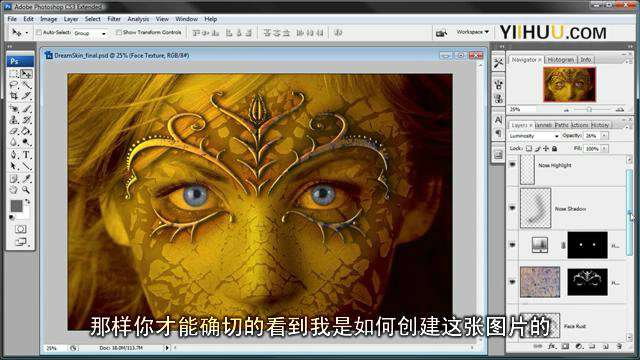The image size is (640, 360).
Task: Open the Filter menu
Action: 114,19
